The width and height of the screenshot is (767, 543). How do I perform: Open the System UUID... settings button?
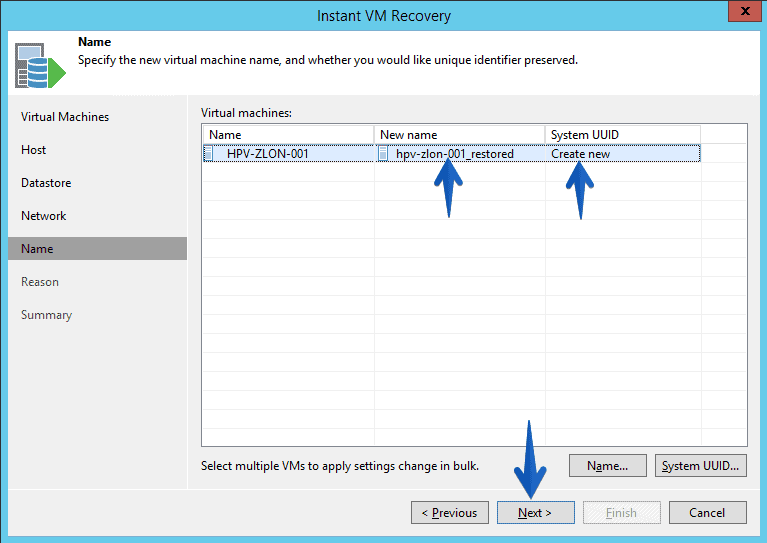pos(700,466)
